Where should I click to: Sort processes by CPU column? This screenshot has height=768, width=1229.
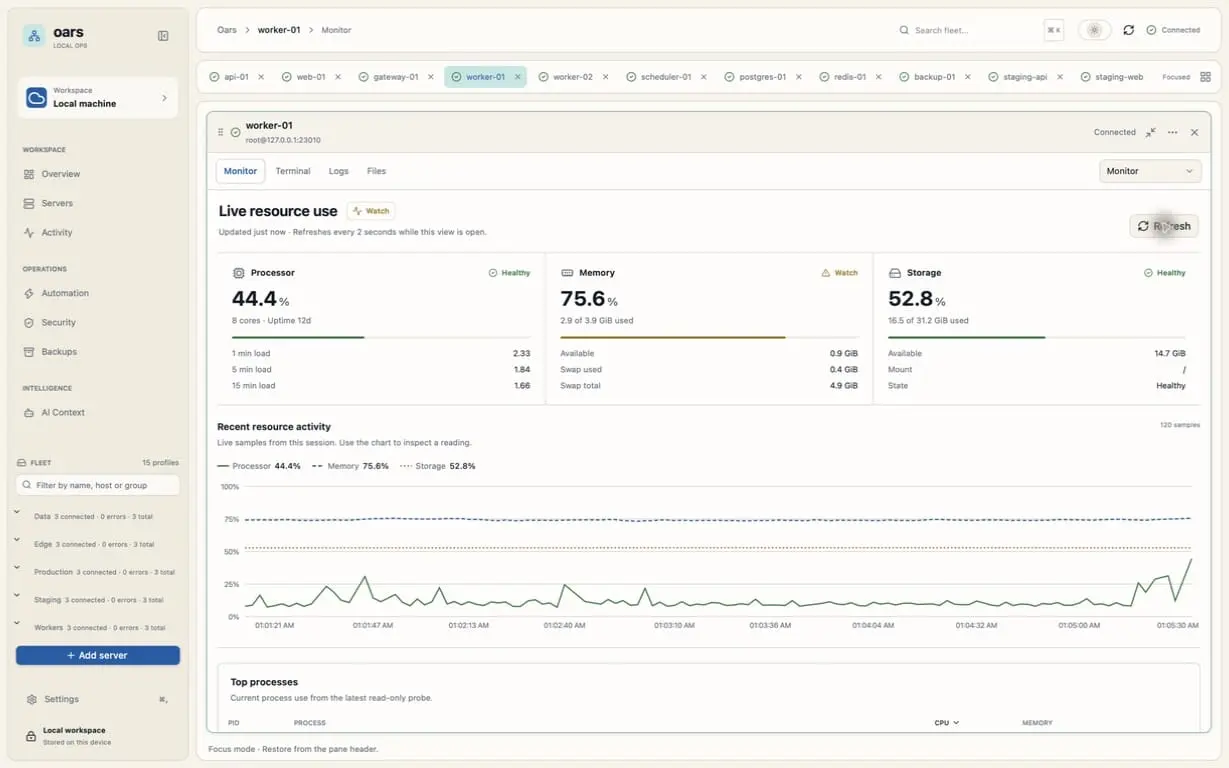946,722
